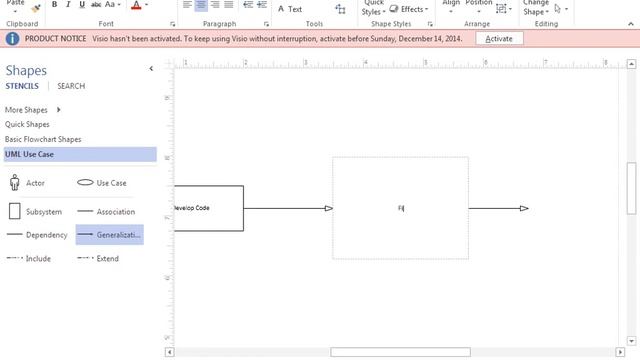
Task: Click the vertical scrollbar up arrow
Action: [x=631, y=64]
